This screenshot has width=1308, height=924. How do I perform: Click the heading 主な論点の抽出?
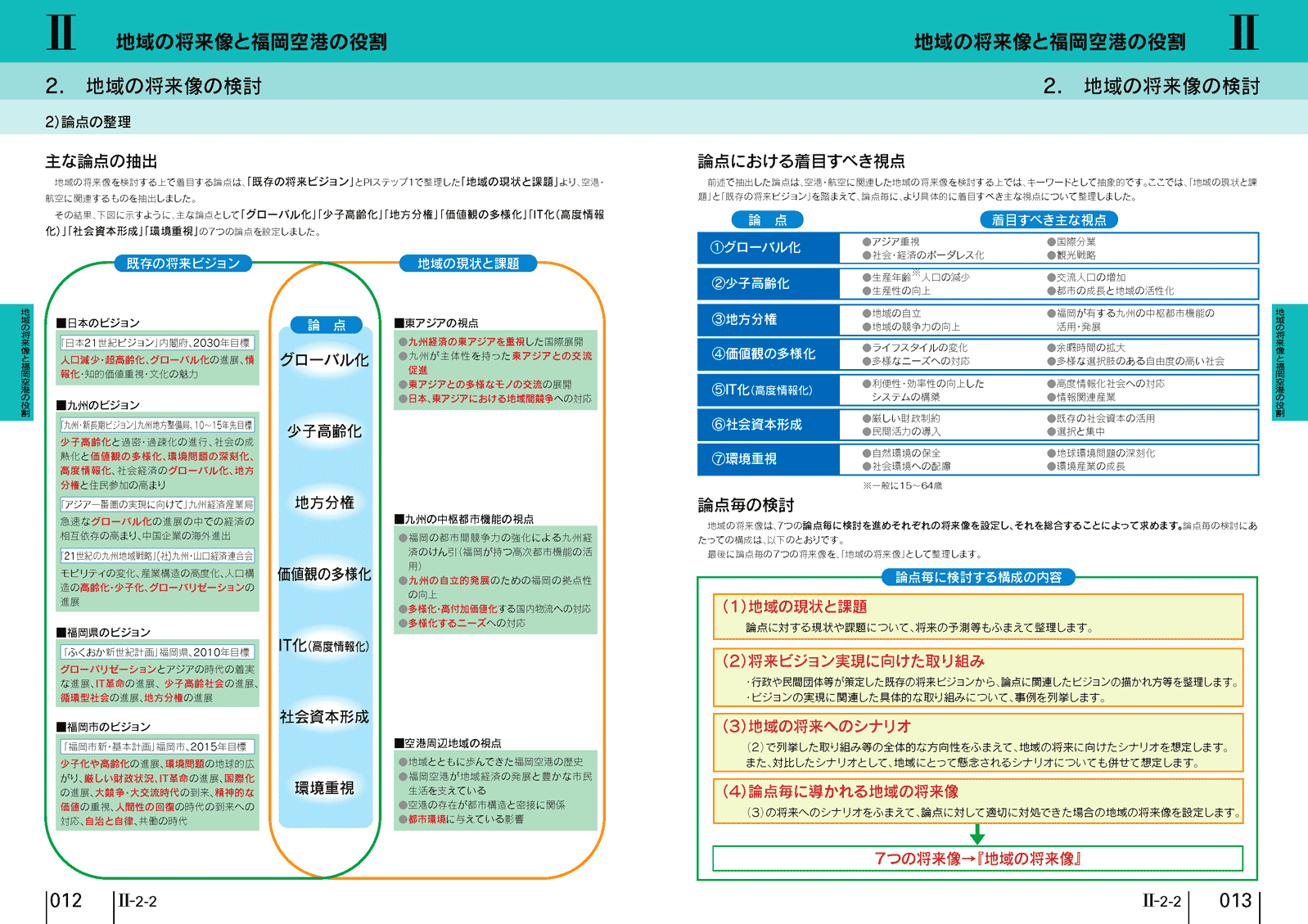[101, 161]
